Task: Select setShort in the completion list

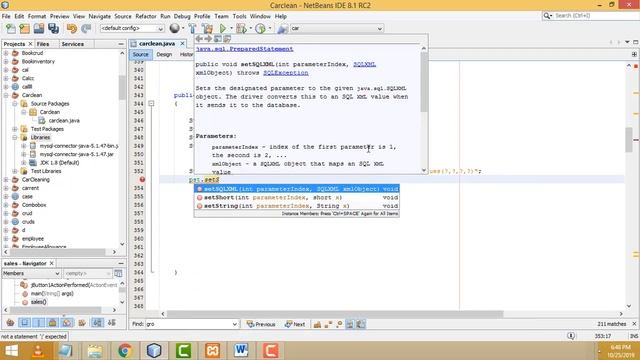Action: click(297, 198)
